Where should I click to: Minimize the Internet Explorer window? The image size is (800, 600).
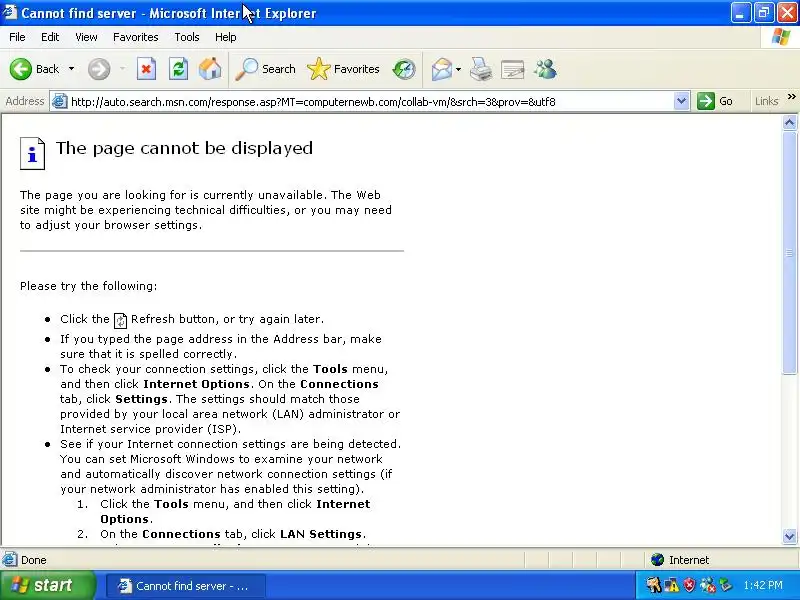(740, 13)
